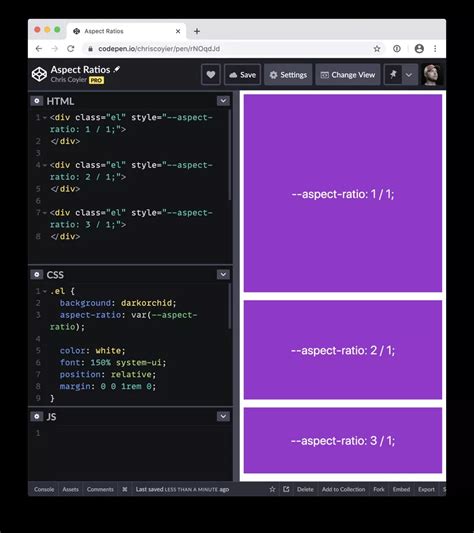Click the CSS editor scrollbar
The width and height of the screenshot is (474, 533).
(230, 306)
